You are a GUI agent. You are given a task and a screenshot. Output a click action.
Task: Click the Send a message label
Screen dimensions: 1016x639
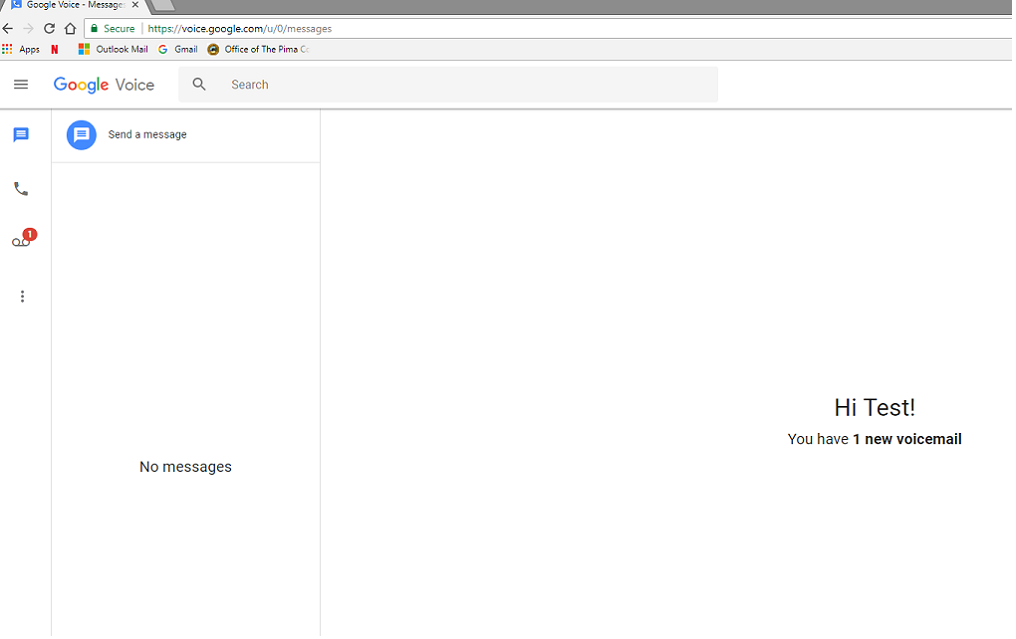147,134
